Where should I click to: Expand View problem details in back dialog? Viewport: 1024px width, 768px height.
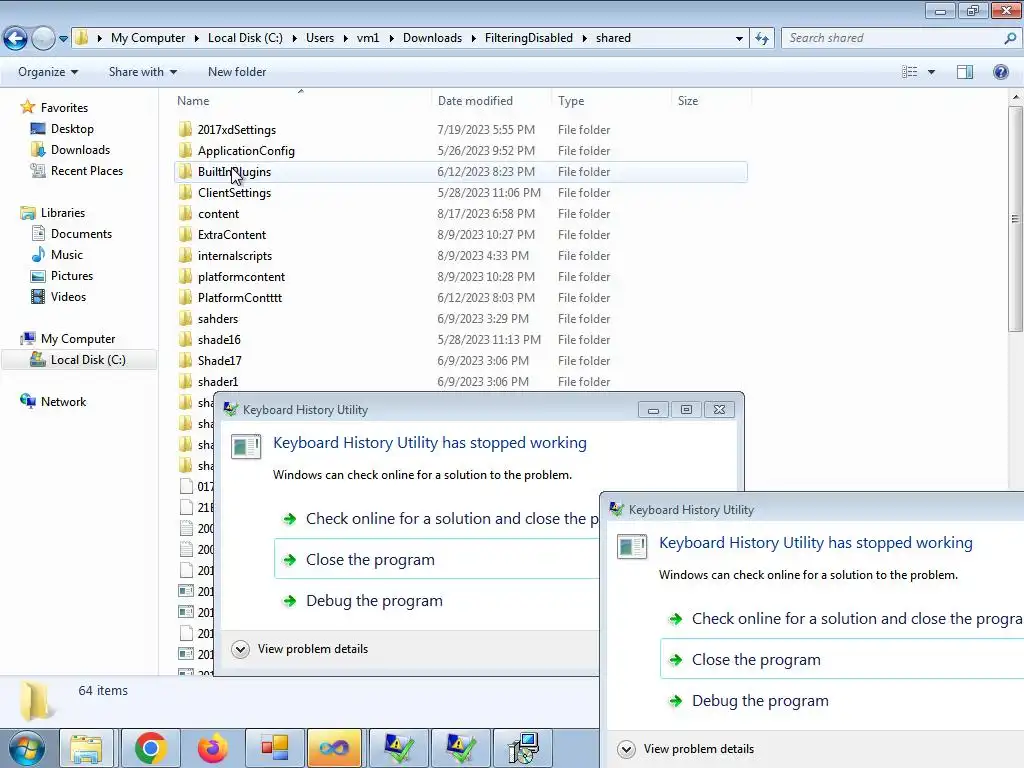pos(300,648)
